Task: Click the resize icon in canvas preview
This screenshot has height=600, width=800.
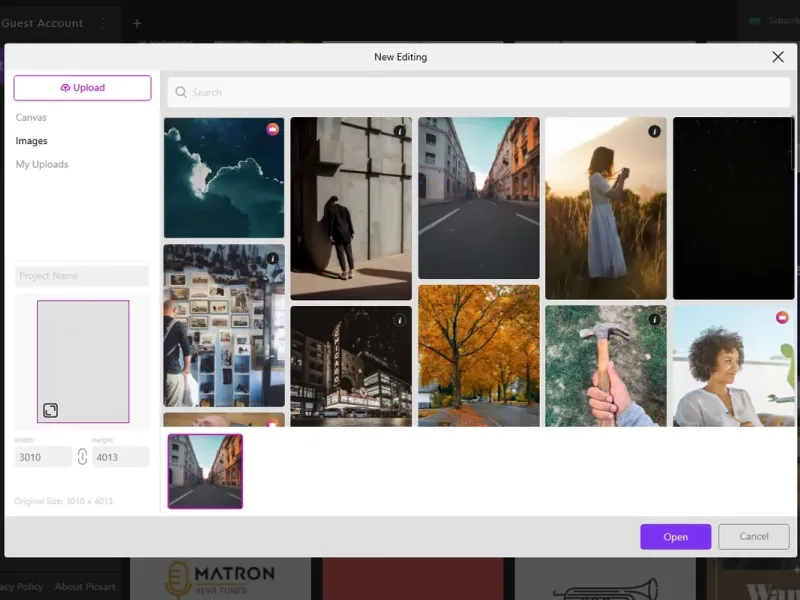Action: [x=50, y=410]
